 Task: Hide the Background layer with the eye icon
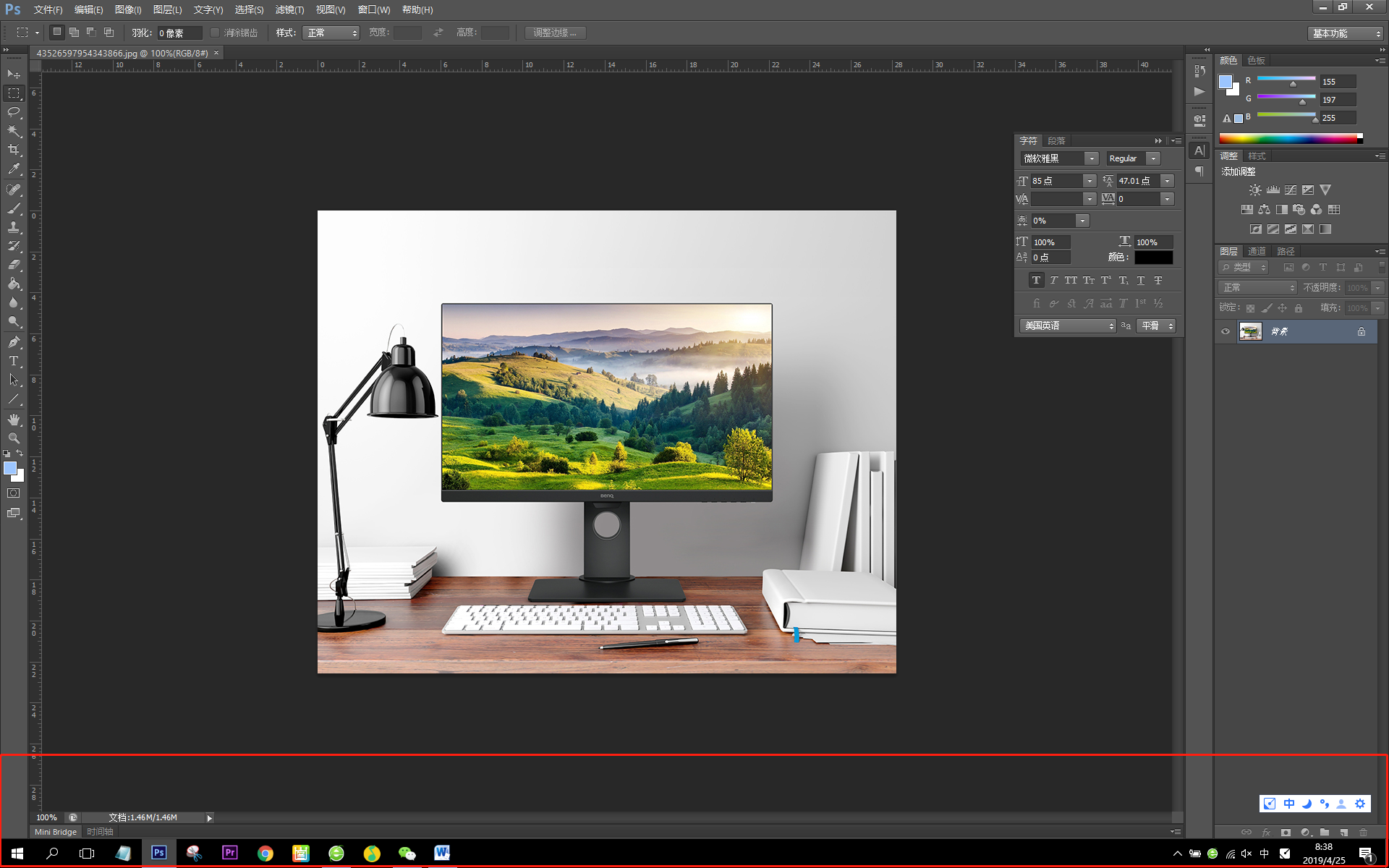pyautogui.click(x=1226, y=332)
